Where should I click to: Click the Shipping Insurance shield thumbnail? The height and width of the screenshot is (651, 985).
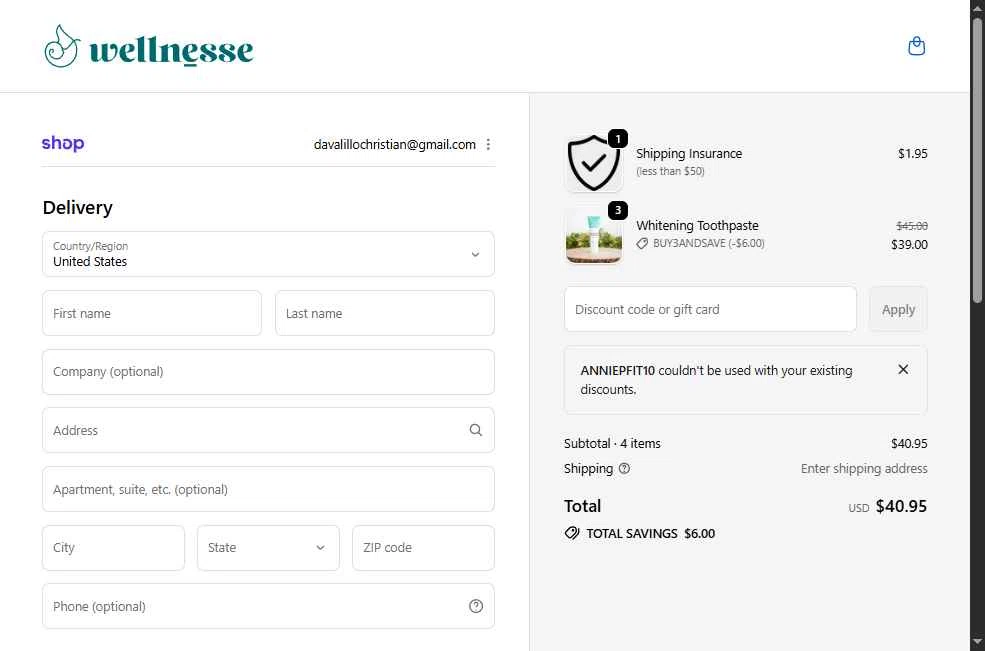click(x=594, y=163)
